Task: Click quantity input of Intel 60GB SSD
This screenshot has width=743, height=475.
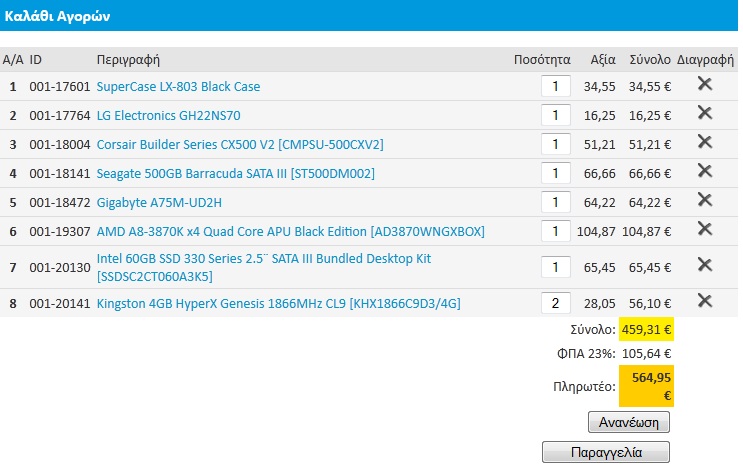Action: pyautogui.click(x=555, y=267)
